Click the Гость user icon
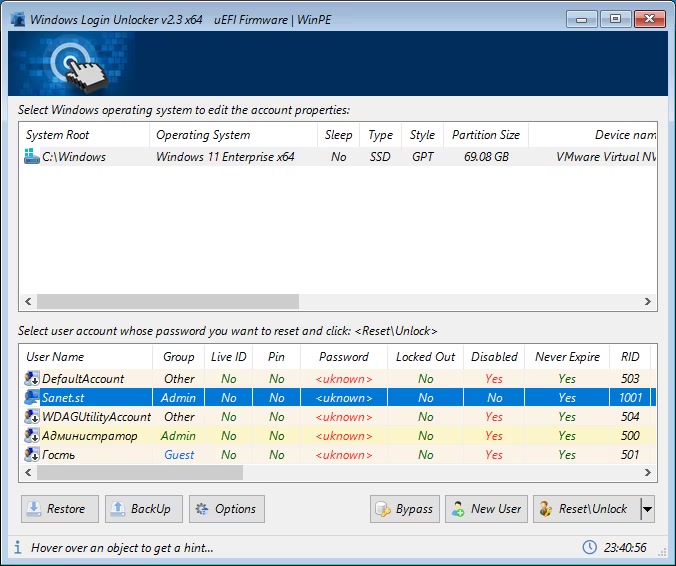Image resolution: width=676 pixels, height=566 pixels. click(x=31, y=454)
